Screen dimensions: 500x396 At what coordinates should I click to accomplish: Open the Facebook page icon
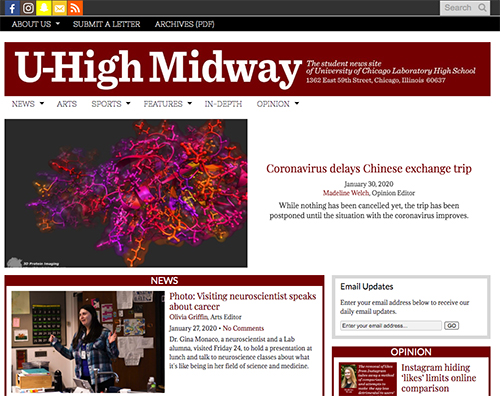12,8
